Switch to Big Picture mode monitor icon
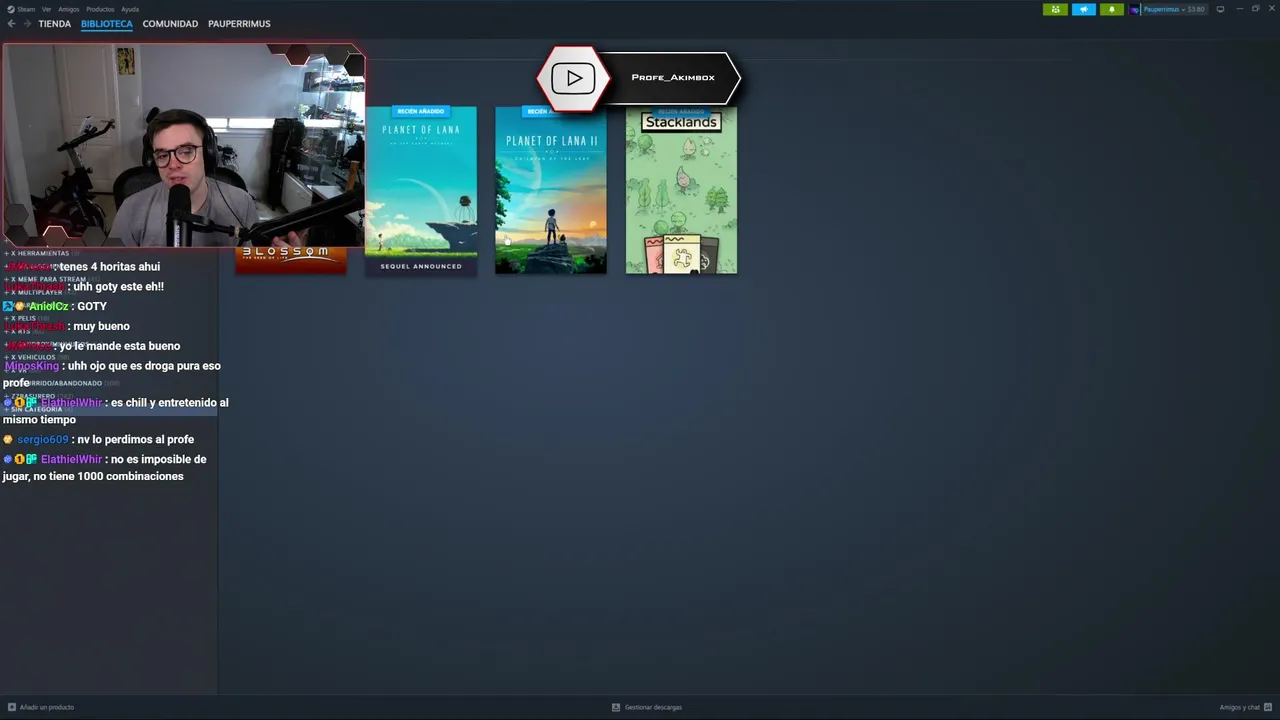 click(1220, 9)
